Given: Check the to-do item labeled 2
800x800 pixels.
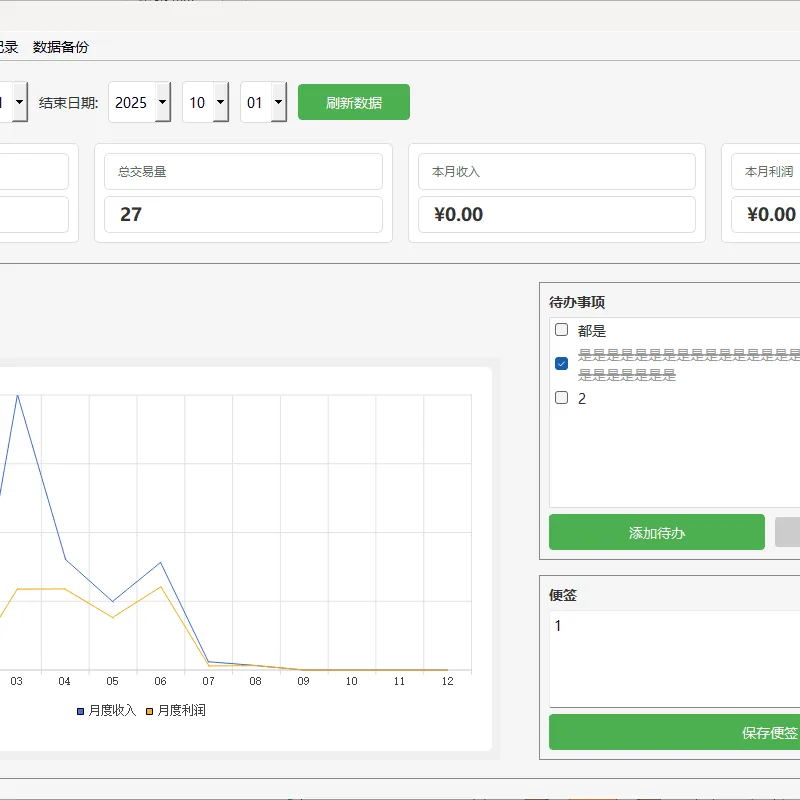Looking at the screenshot, I should pos(561,397).
